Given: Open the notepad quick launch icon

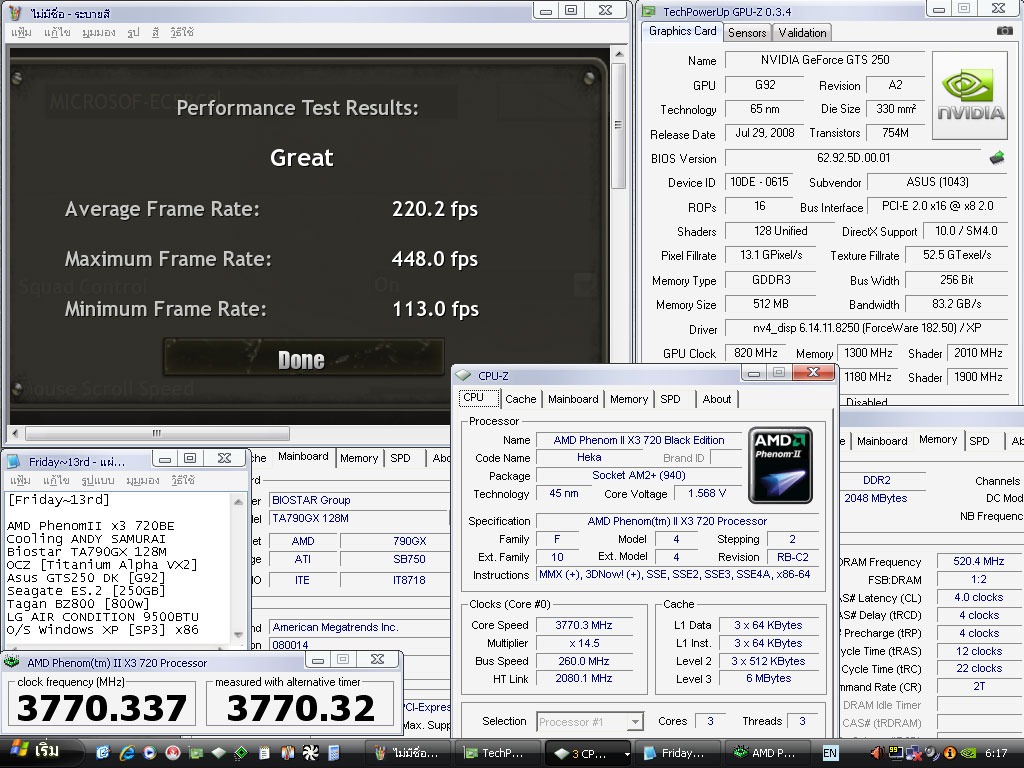Looking at the screenshot, I should 264,753.
